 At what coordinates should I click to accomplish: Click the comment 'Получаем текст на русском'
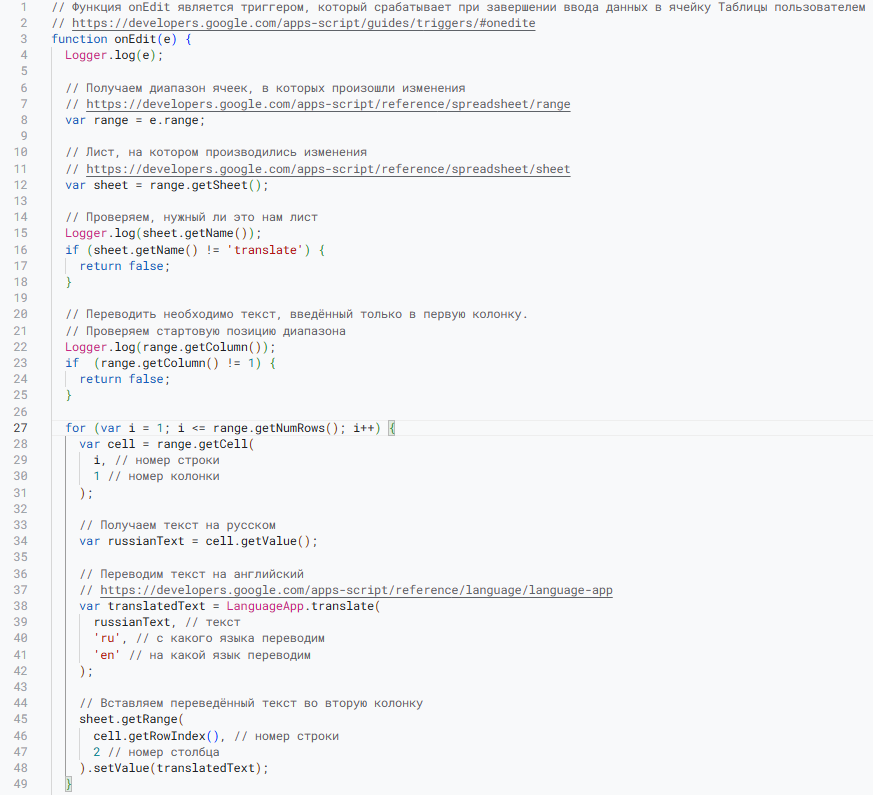[x=177, y=526]
